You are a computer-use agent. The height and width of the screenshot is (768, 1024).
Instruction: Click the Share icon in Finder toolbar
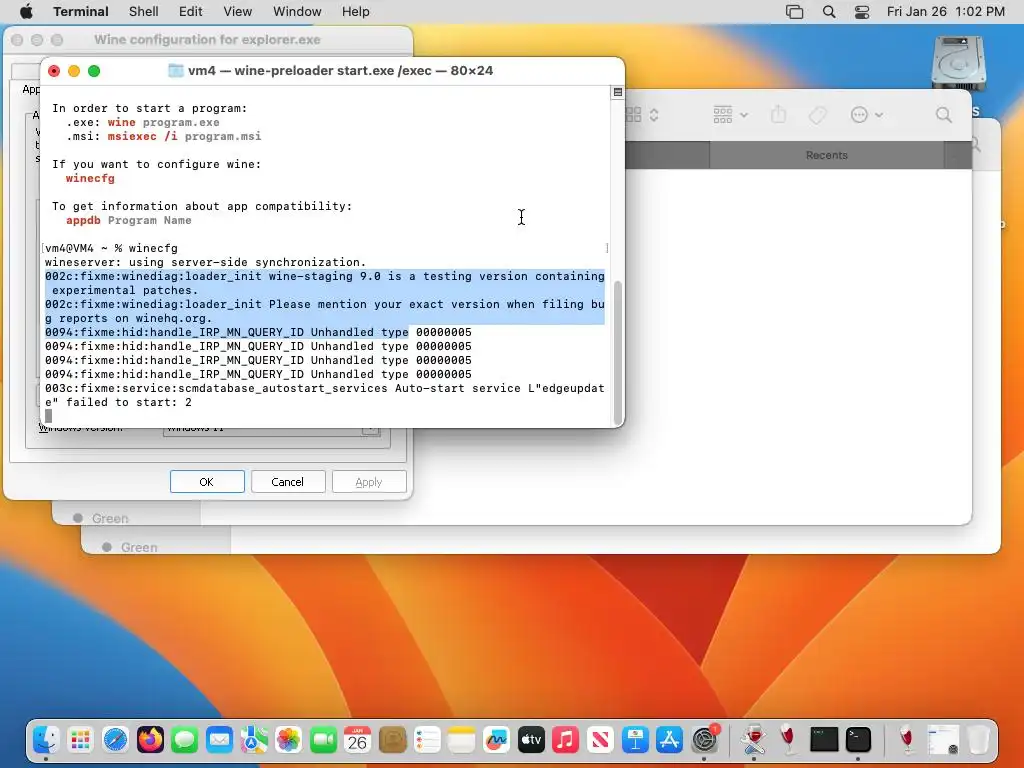click(778, 115)
